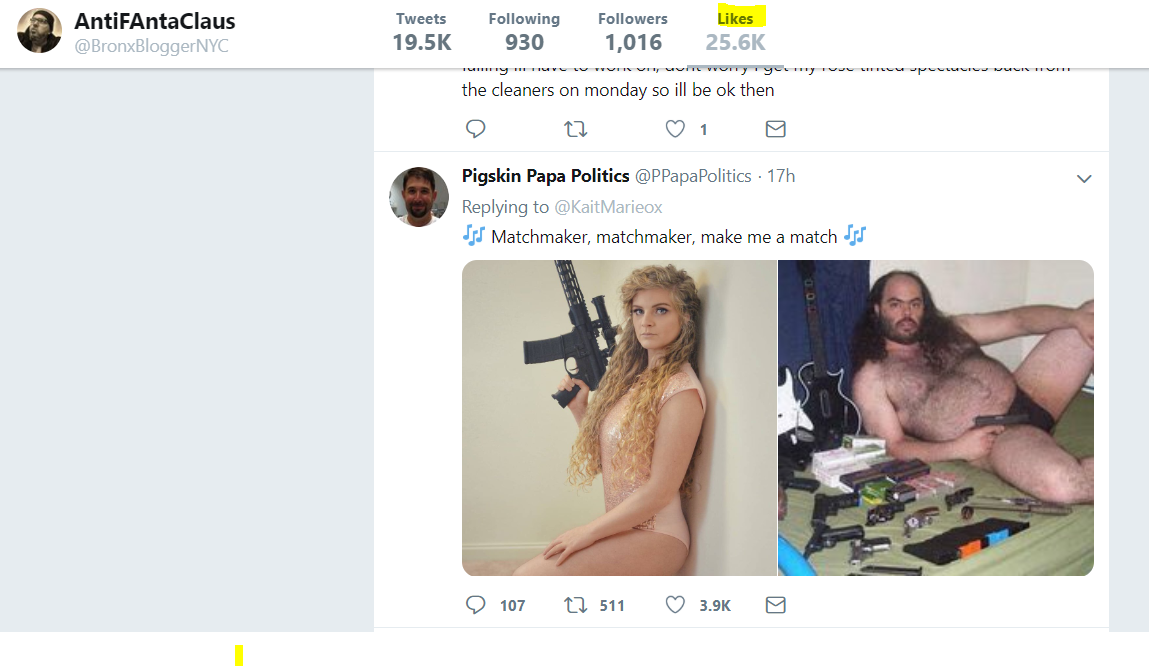View the man on bed photo

coord(936,418)
